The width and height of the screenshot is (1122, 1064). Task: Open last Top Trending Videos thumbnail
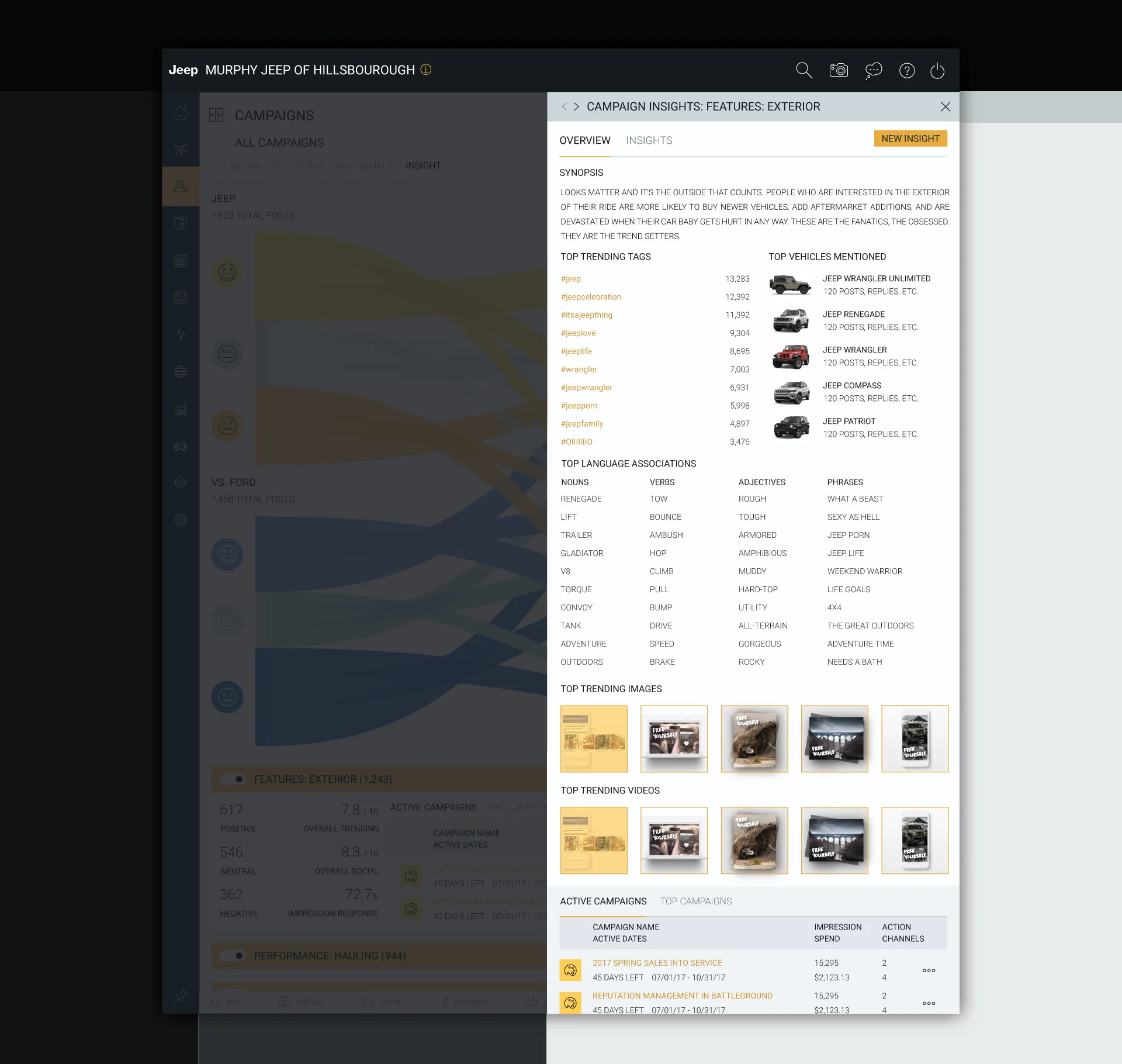[915, 841]
